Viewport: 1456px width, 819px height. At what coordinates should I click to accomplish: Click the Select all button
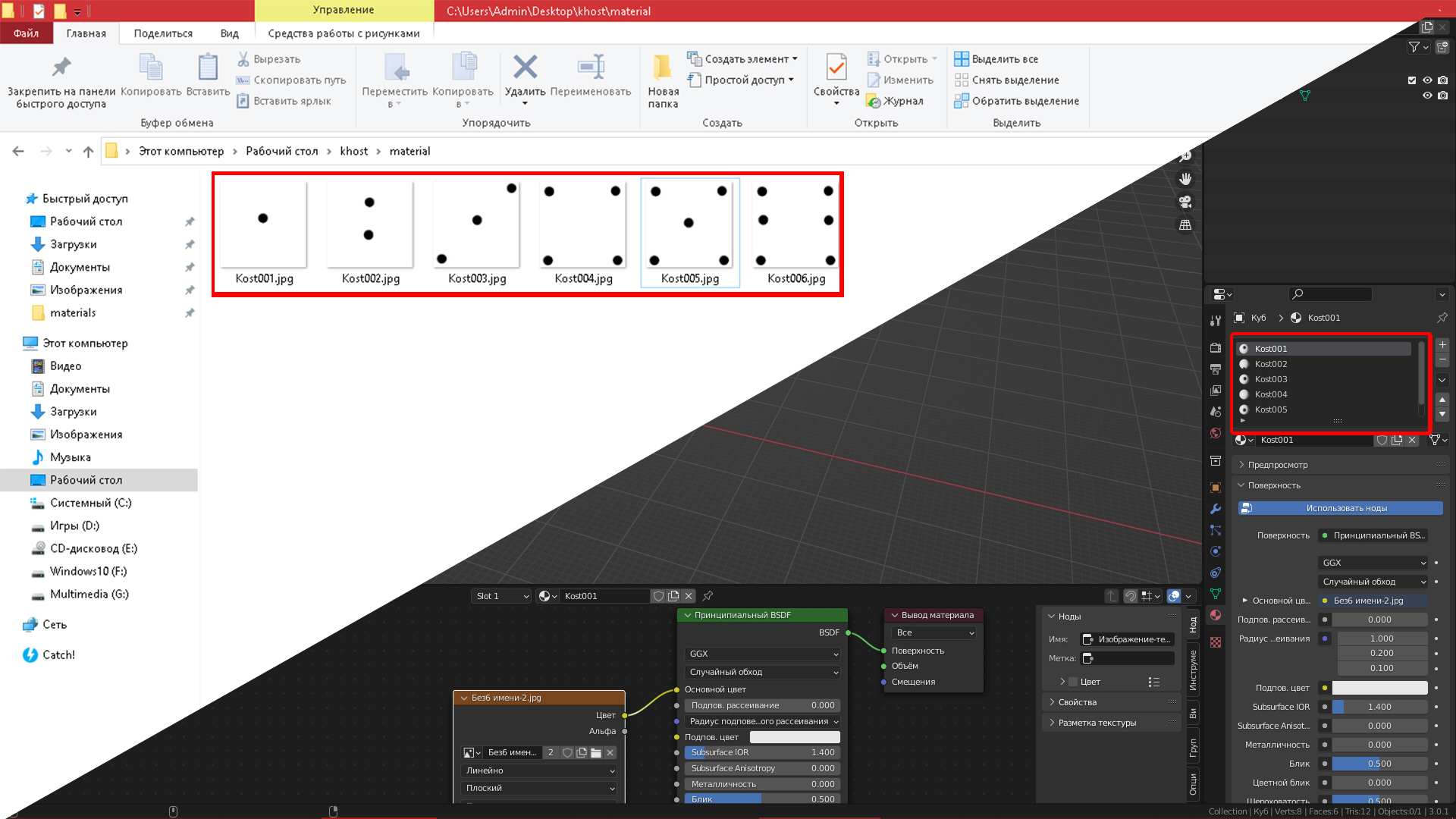coord(996,59)
